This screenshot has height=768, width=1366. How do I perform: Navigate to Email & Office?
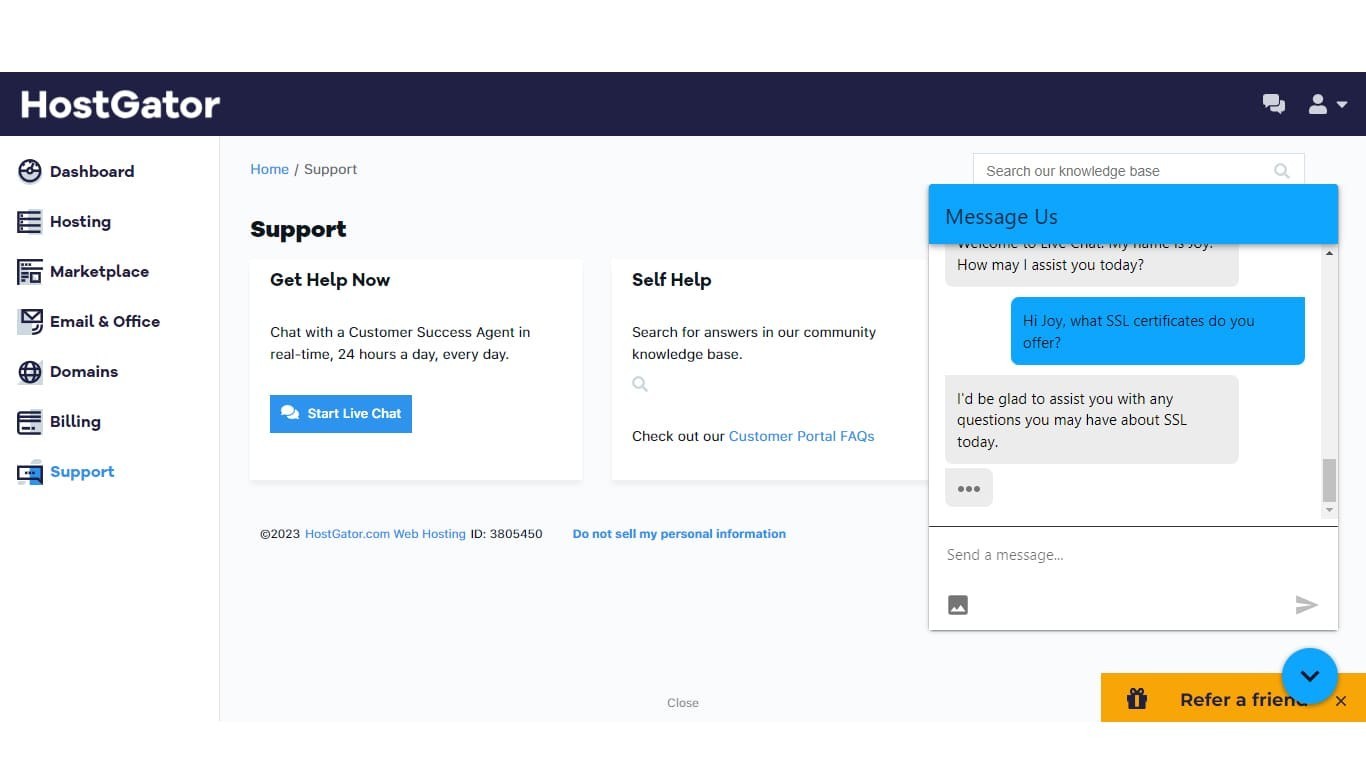(105, 321)
